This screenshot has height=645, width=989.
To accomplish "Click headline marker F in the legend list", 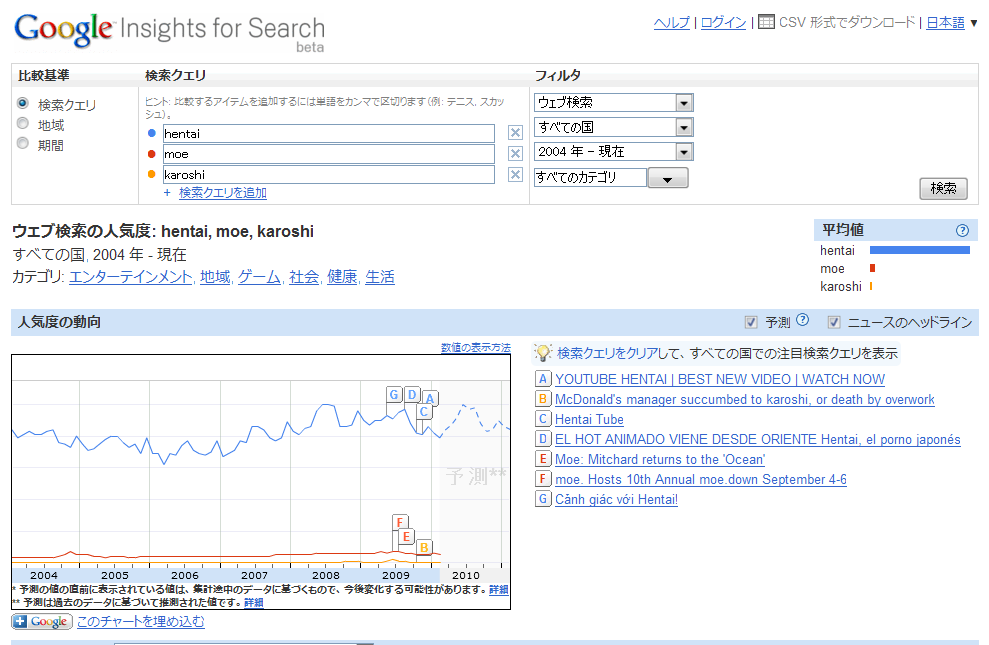I will (542, 479).
